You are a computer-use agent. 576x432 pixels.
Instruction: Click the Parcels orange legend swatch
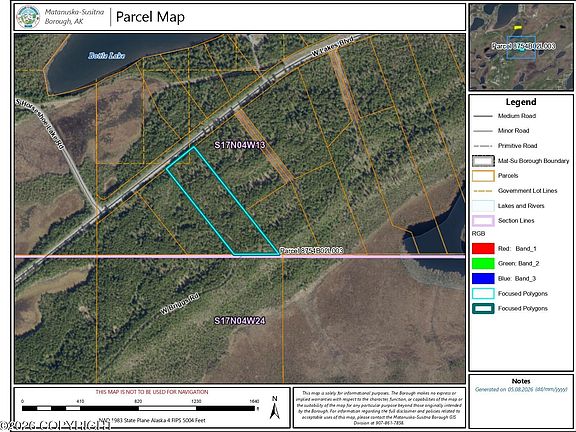(x=483, y=176)
